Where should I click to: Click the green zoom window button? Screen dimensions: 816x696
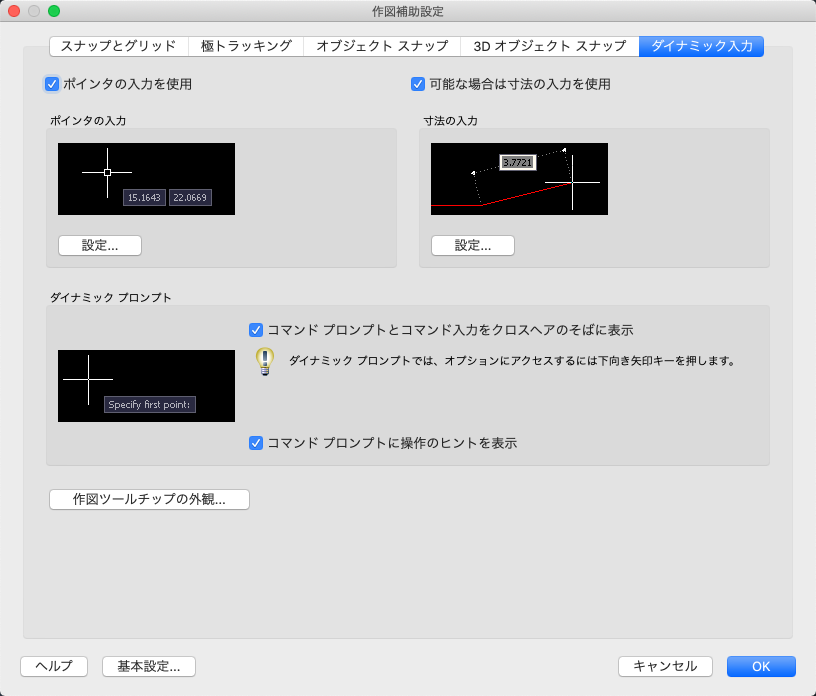[54, 11]
